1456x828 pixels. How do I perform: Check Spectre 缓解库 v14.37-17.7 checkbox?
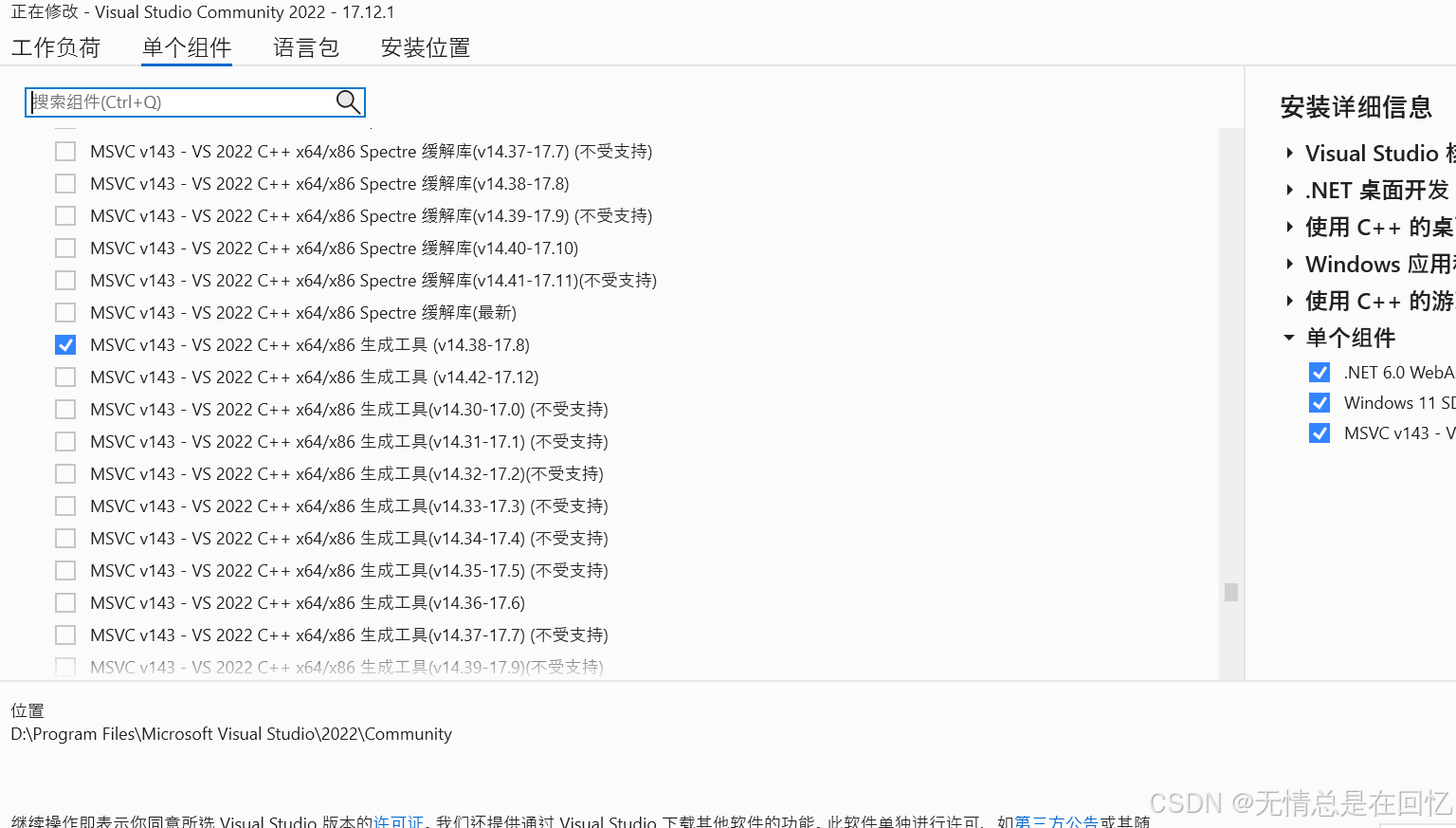[x=65, y=152]
